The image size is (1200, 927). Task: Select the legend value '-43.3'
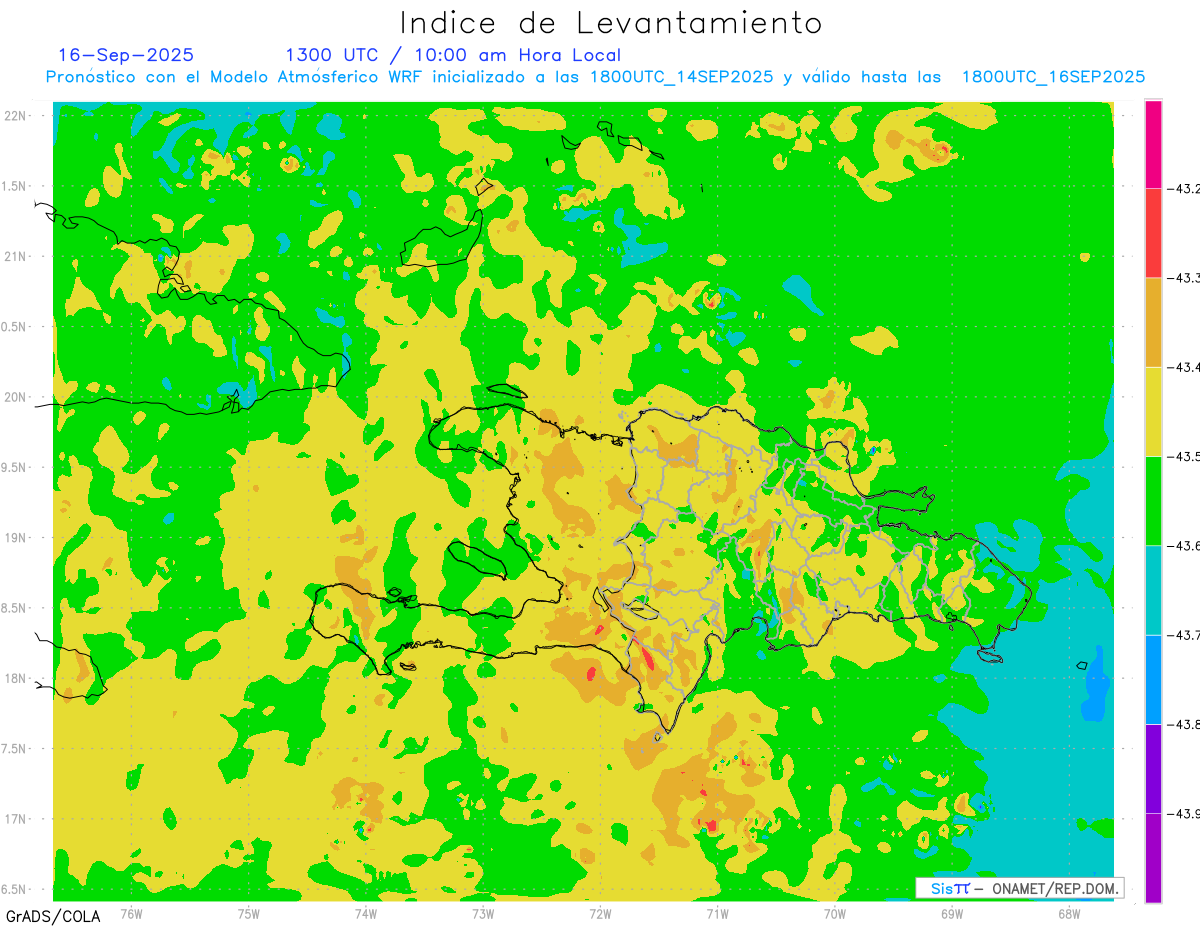click(1185, 277)
